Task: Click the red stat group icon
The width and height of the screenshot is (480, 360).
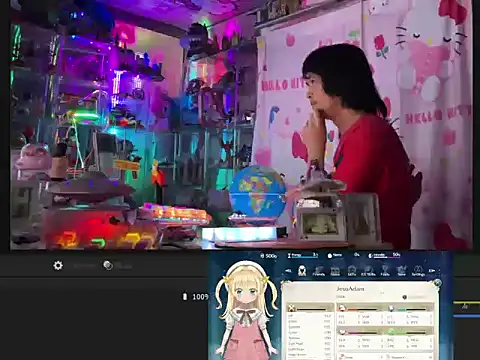Action: pyautogui.click(x=342, y=308)
